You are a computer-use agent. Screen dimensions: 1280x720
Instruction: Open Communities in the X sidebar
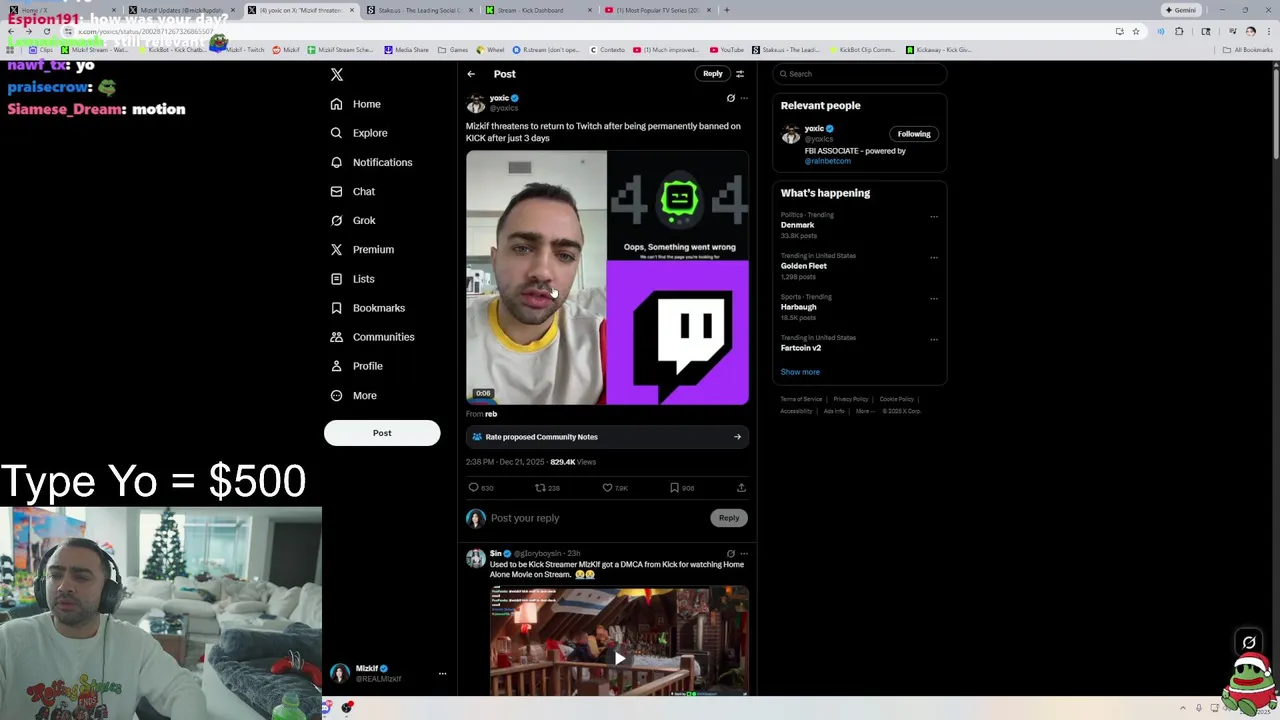(372, 337)
